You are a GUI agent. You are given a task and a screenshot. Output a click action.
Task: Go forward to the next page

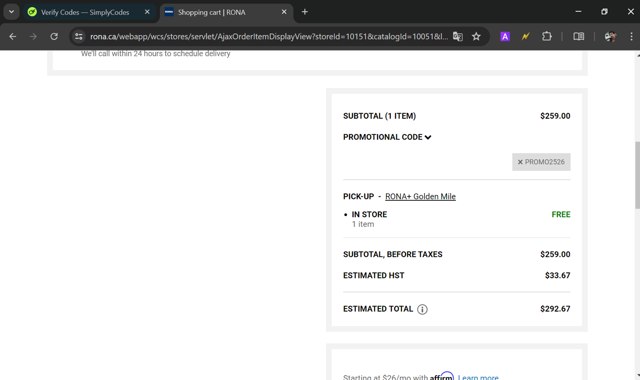pos(33,36)
